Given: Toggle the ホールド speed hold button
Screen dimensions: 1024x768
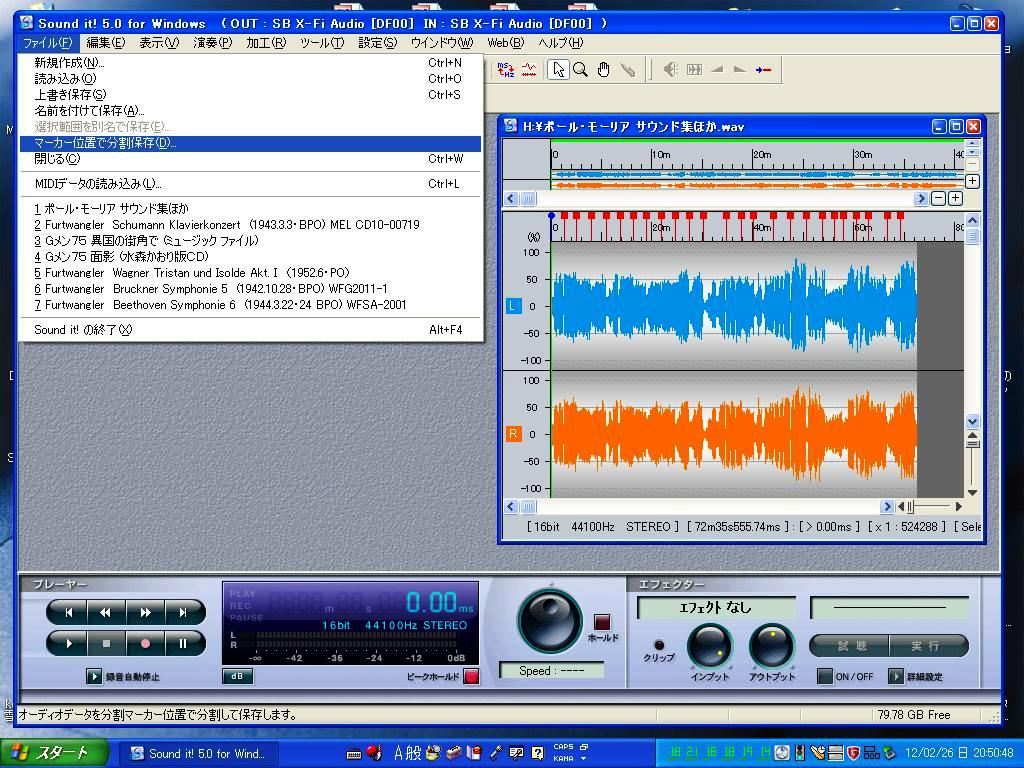Looking at the screenshot, I should tap(602, 622).
